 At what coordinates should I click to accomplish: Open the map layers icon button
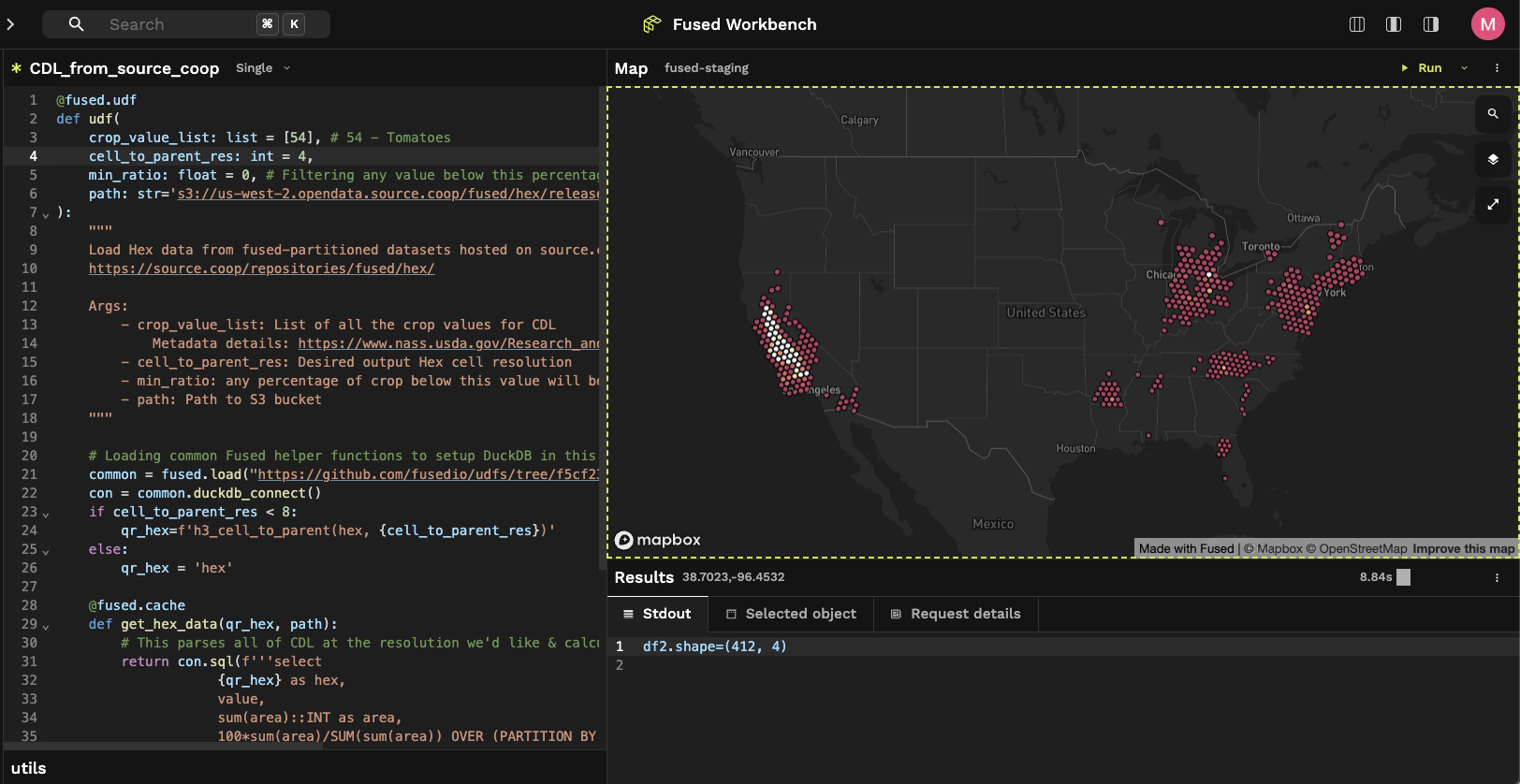[x=1493, y=159]
